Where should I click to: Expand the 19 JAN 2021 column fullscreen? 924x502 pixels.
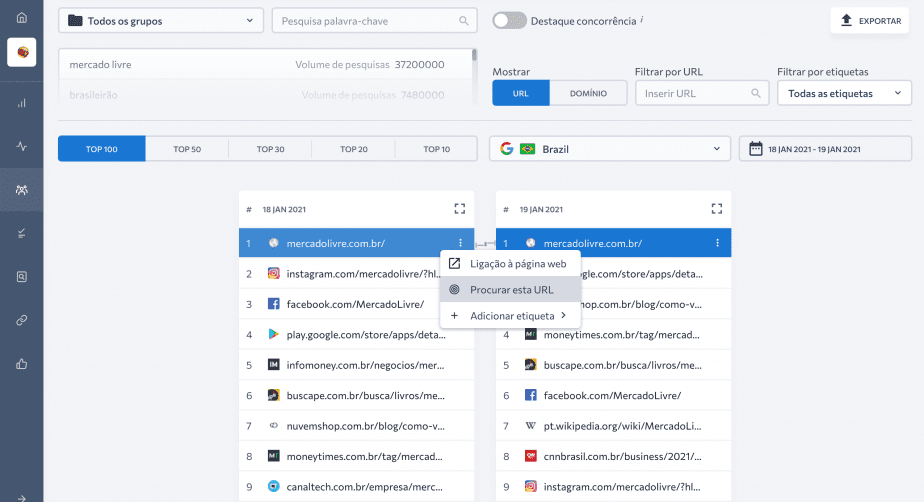(x=717, y=209)
